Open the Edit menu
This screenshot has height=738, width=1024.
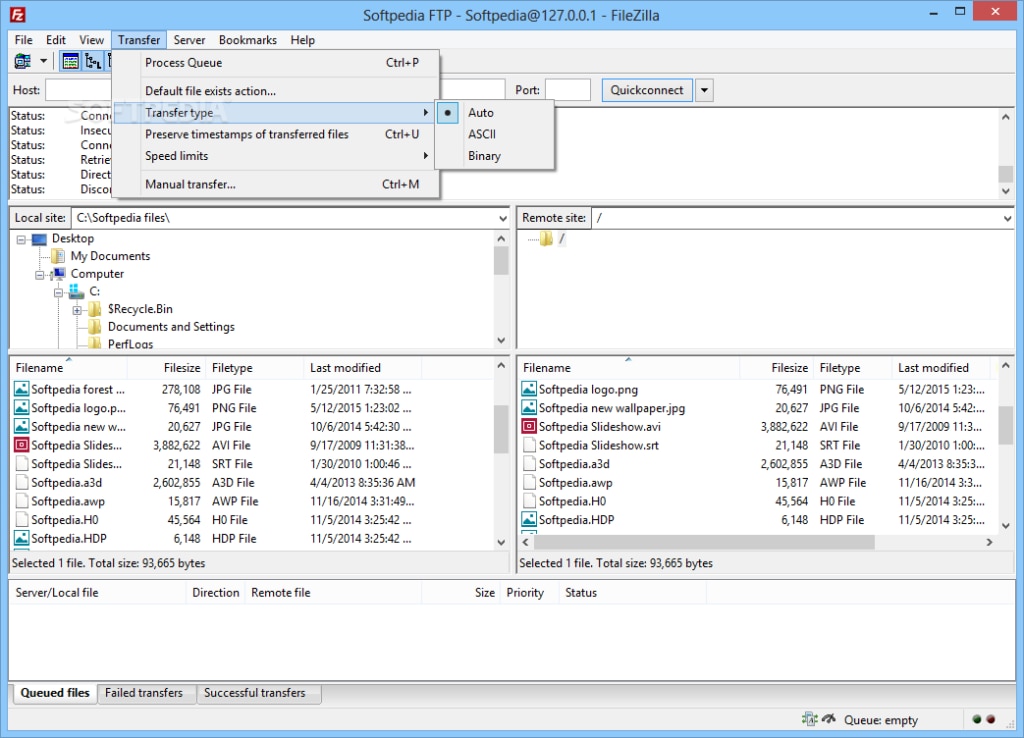56,40
